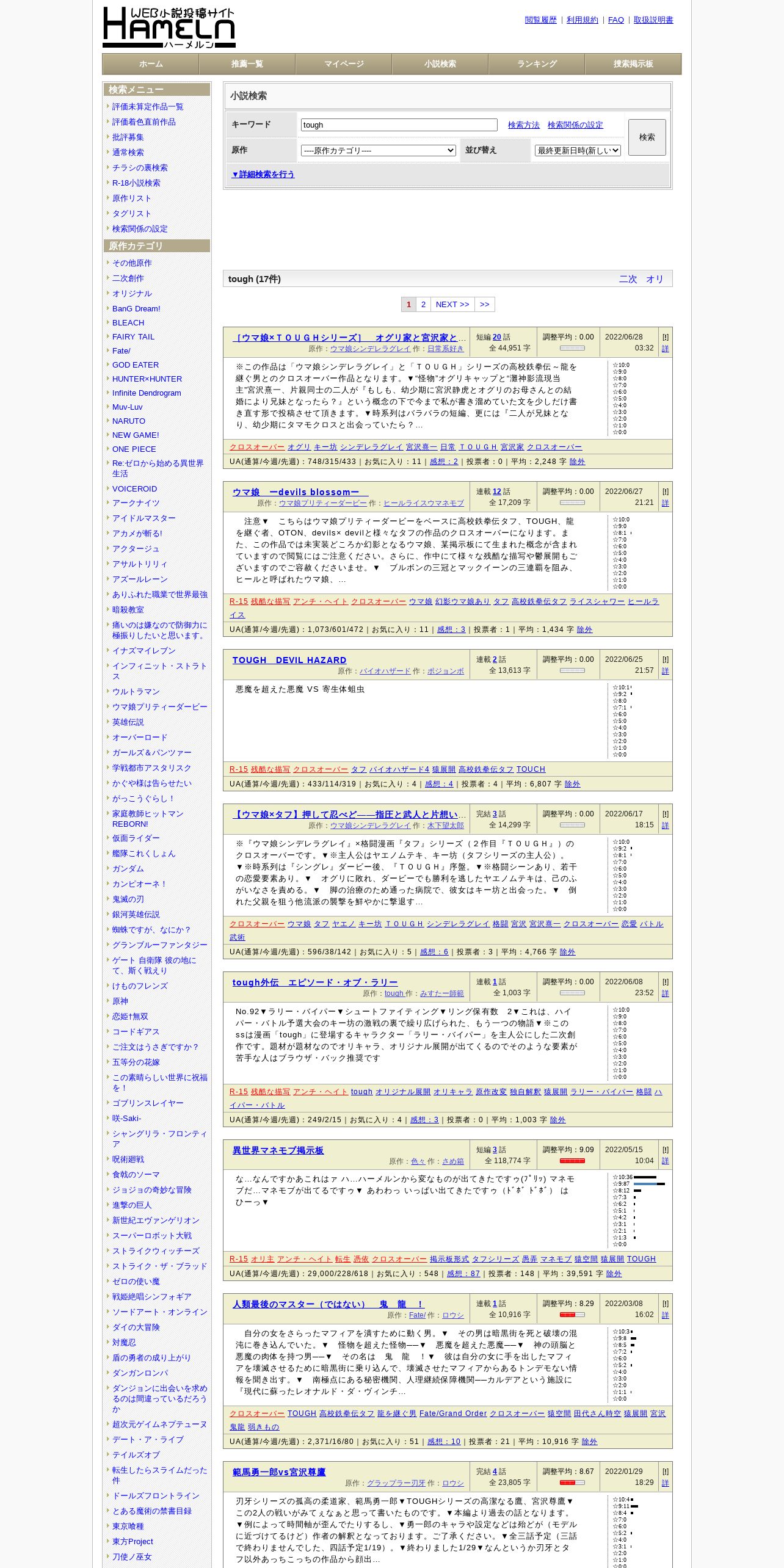Select 鬼滅の刃 source category
The width and height of the screenshot is (784, 1568).
(x=128, y=899)
